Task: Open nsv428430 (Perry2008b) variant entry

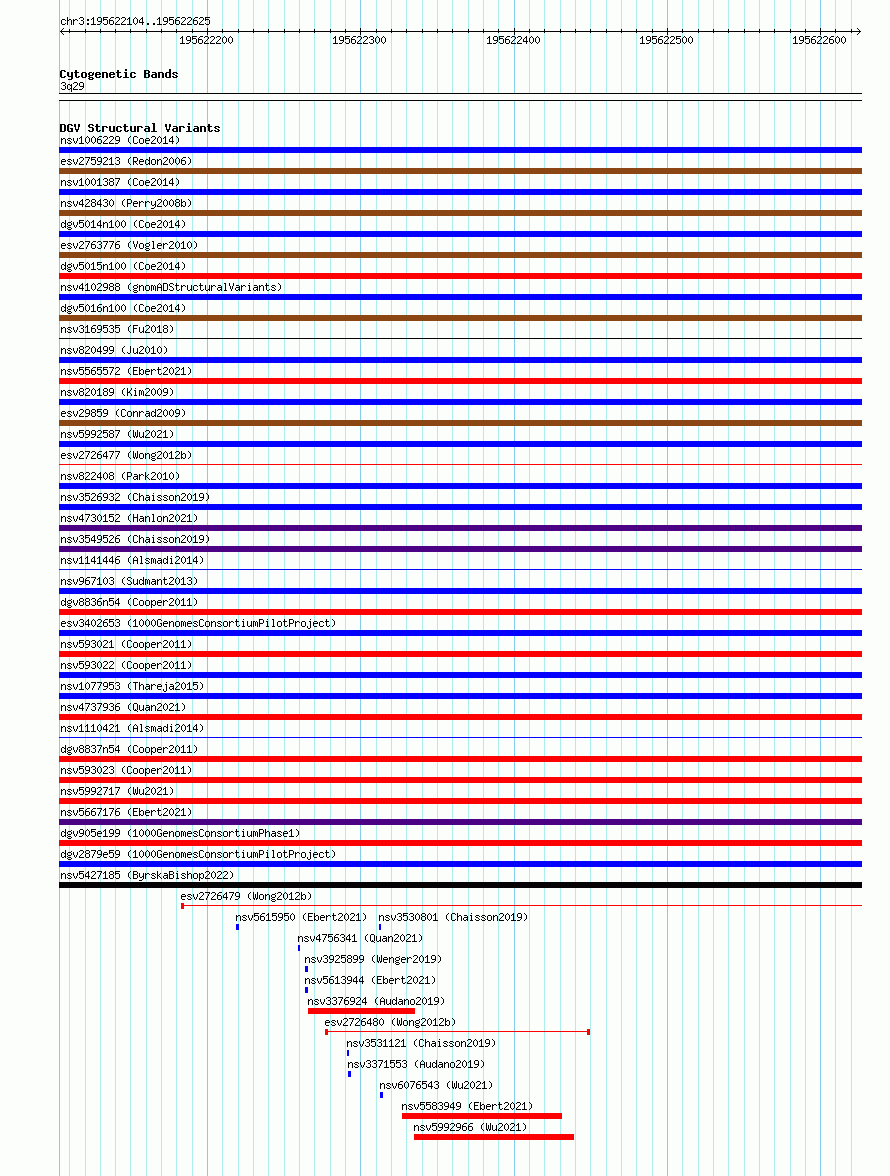Action: coord(126,203)
